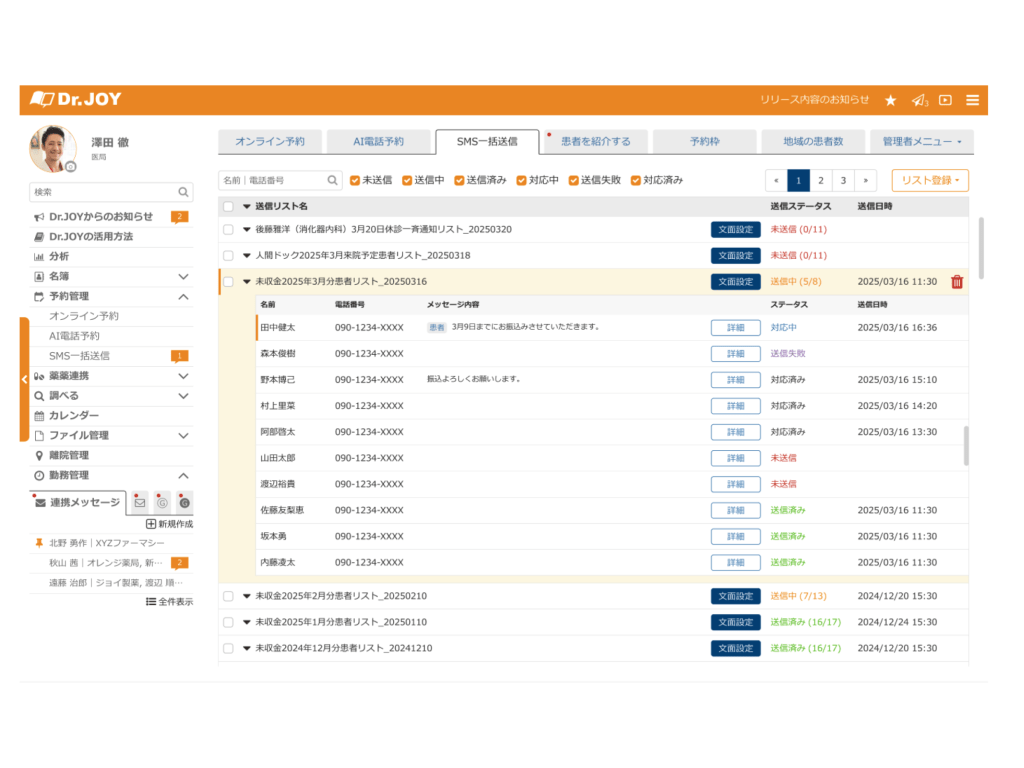1024x768 pixels.
Task: Check the box for 人間ドック2025年3月 list
Action: [228, 256]
